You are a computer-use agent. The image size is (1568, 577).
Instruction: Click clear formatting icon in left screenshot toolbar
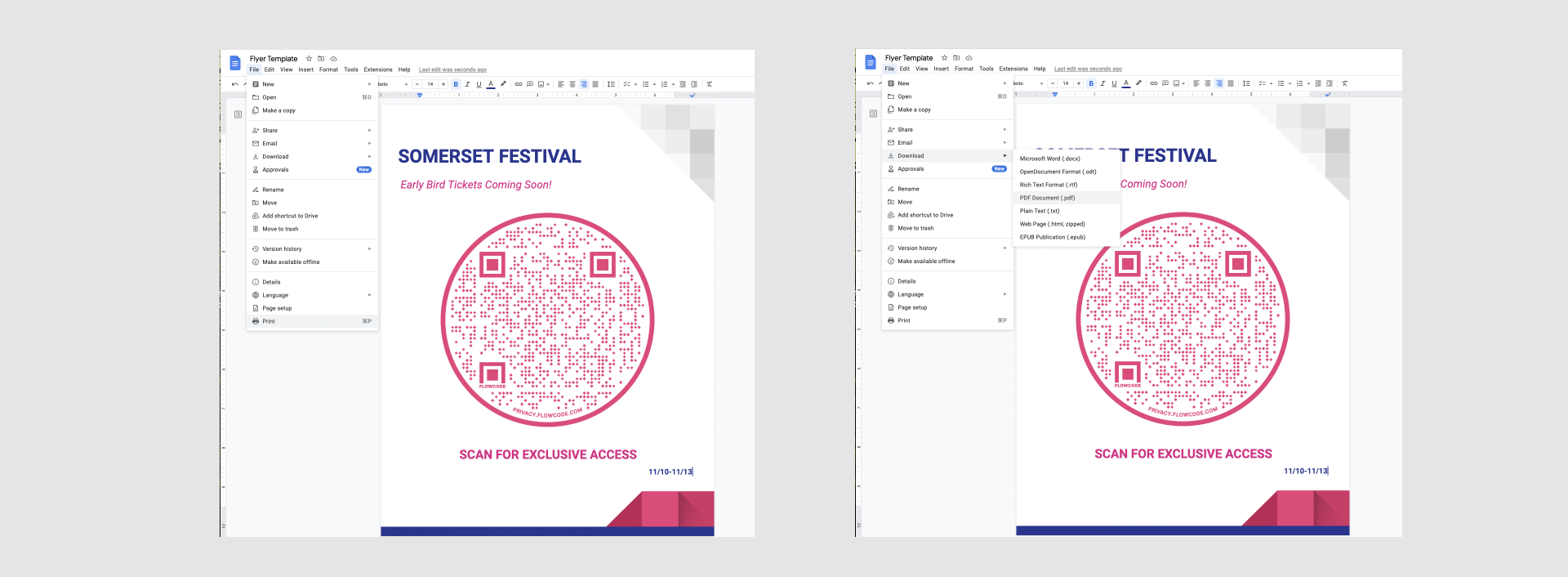pyautogui.click(x=710, y=84)
